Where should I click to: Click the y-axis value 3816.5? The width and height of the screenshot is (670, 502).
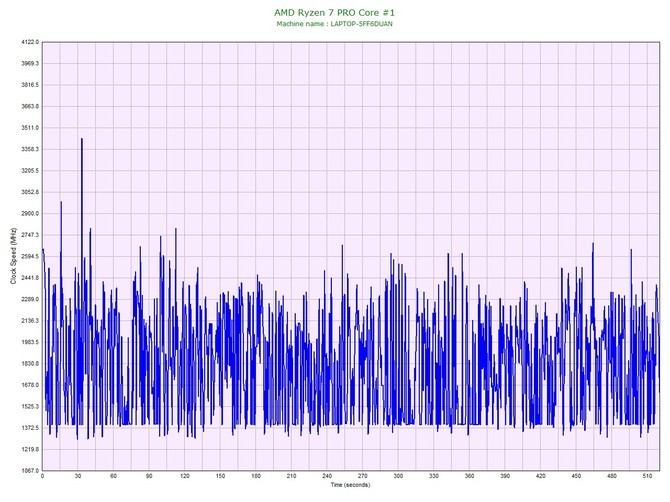30,85
